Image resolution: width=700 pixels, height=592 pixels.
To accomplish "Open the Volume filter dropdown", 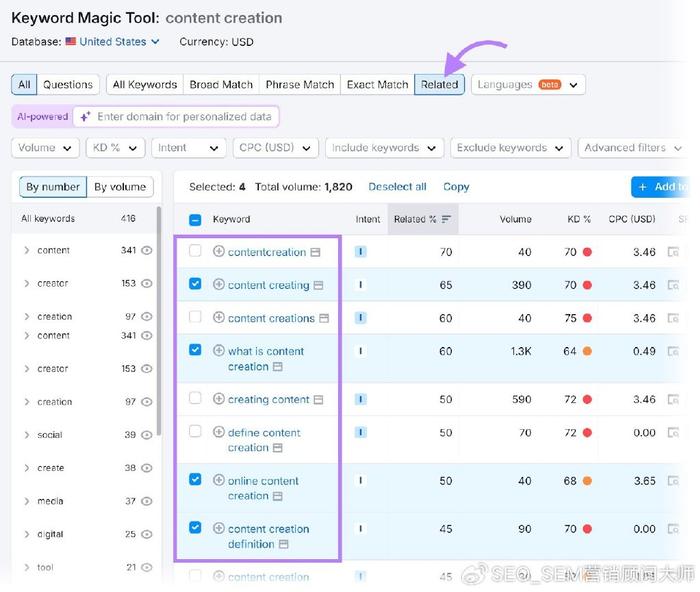I will (45, 148).
